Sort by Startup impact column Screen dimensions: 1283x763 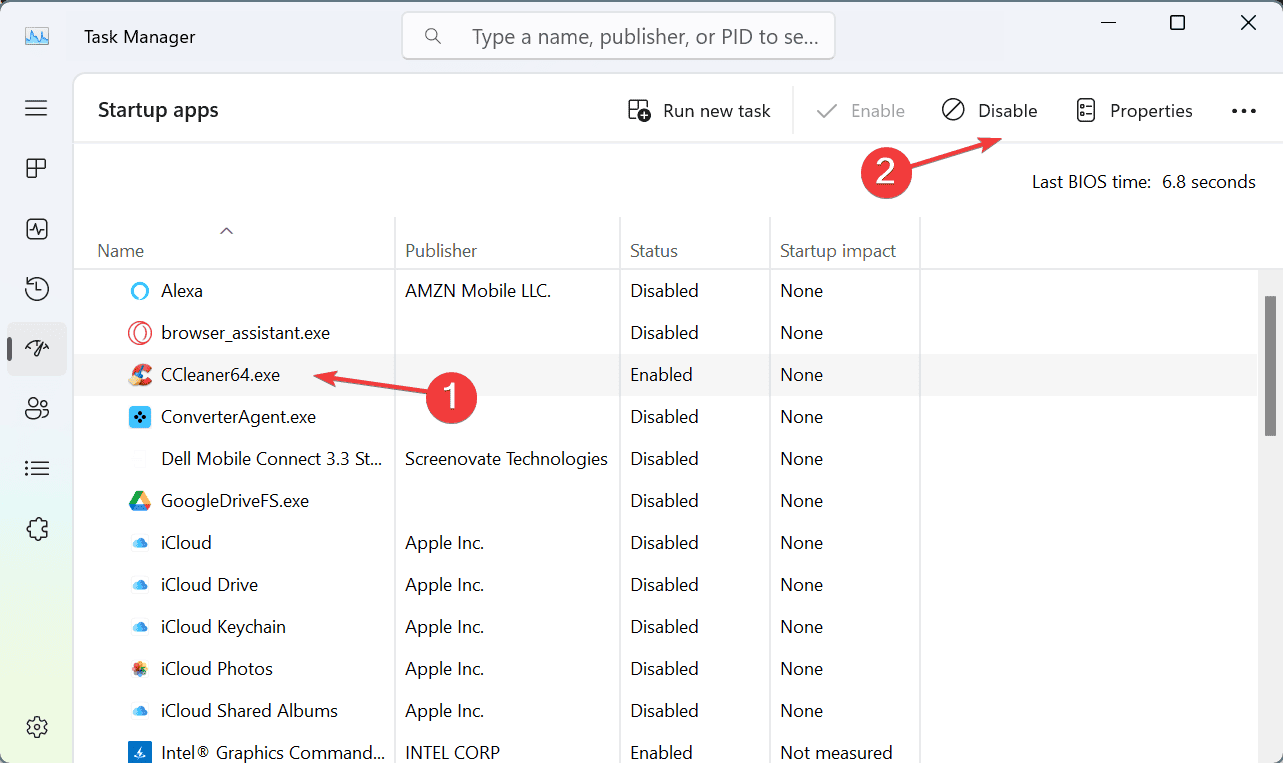(838, 251)
